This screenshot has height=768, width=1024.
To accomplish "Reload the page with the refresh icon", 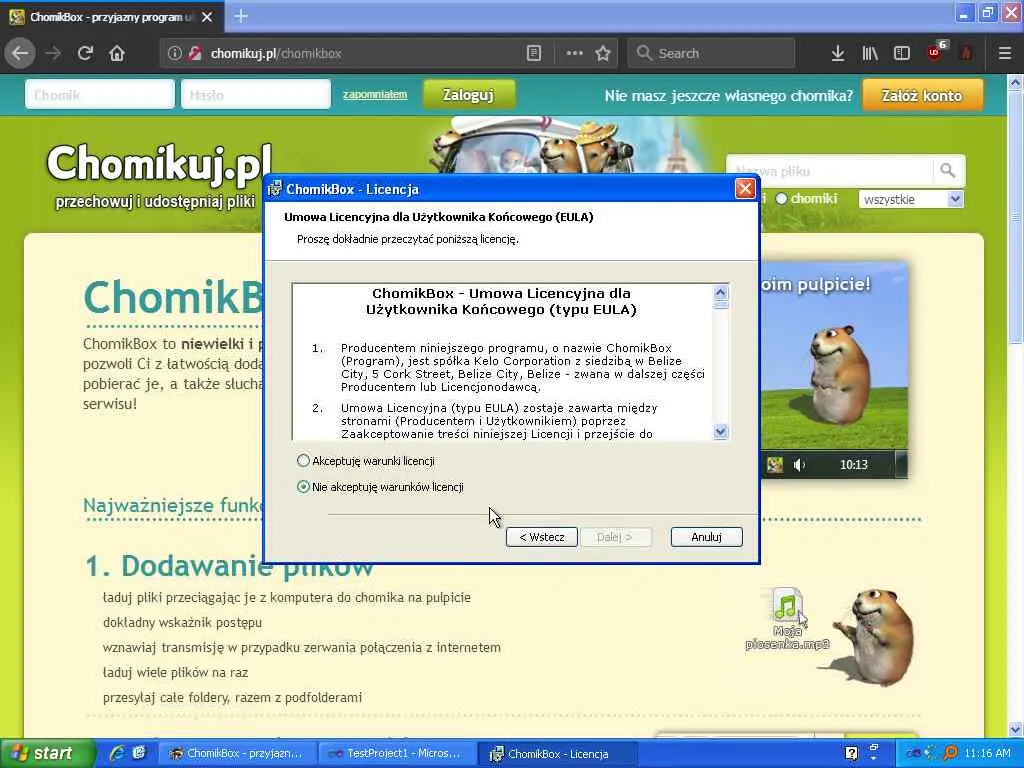I will tap(85, 53).
